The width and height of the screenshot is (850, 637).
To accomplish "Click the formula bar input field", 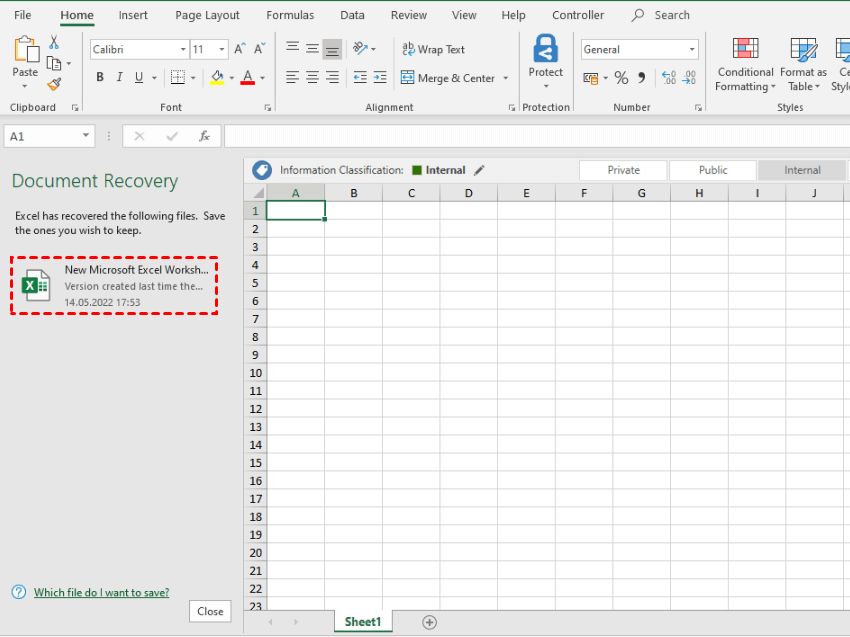I will 537,137.
